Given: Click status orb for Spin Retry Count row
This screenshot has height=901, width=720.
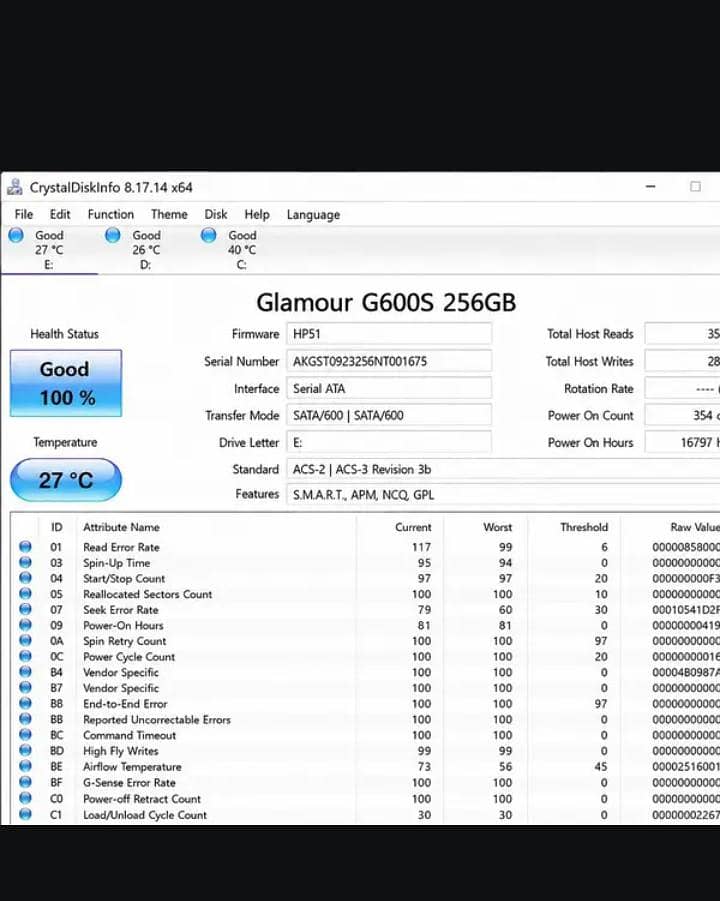Looking at the screenshot, I should coord(25,640).
